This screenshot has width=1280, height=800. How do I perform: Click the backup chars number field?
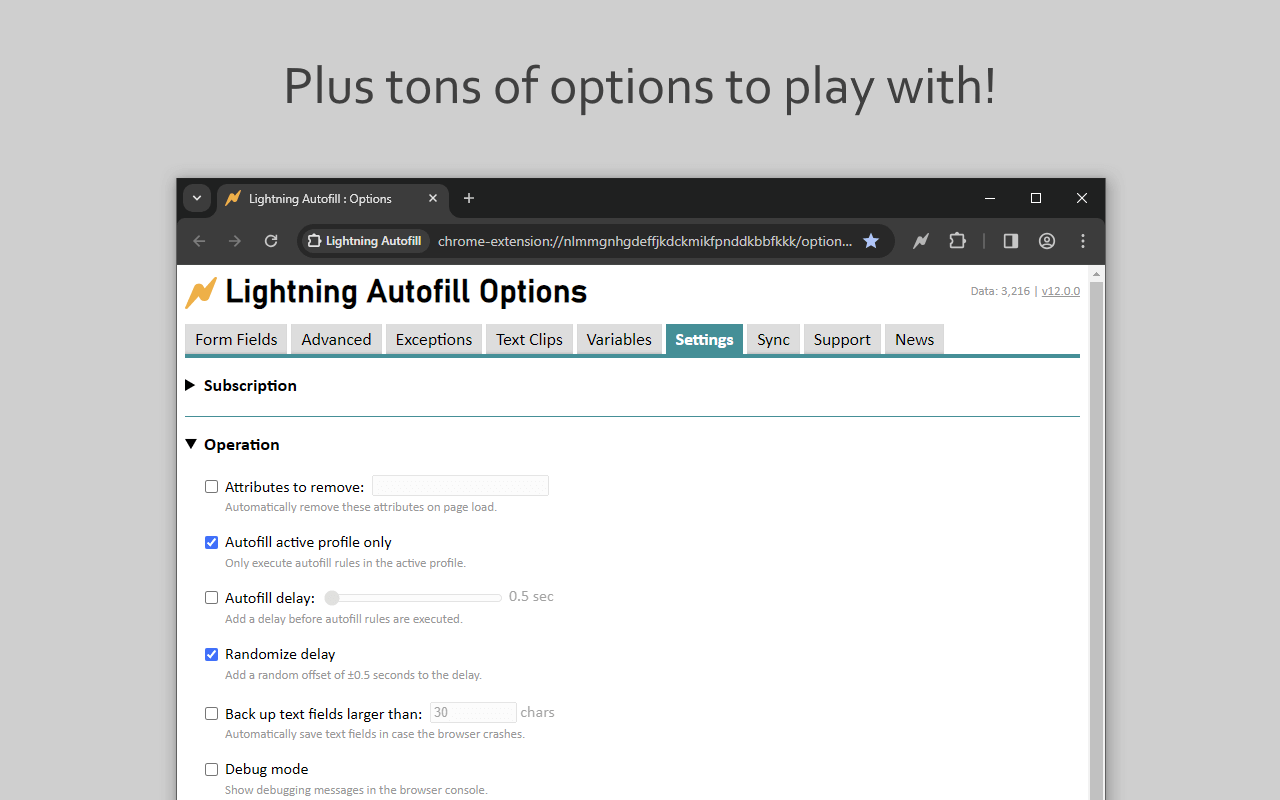point(473,713)
